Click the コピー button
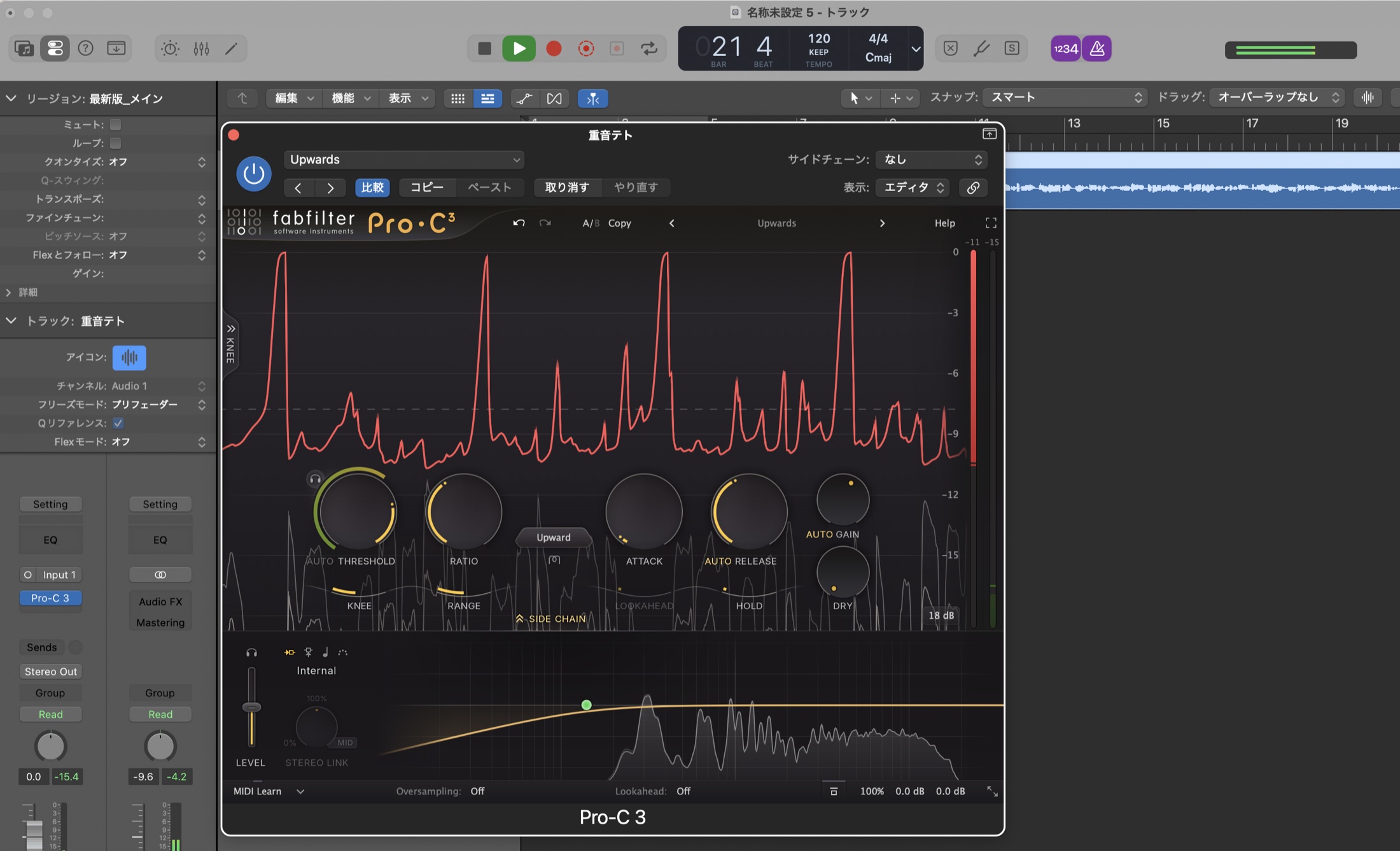Image resolution: width=1400 pixels, height=851 pixels. click(x=426, y=188)
